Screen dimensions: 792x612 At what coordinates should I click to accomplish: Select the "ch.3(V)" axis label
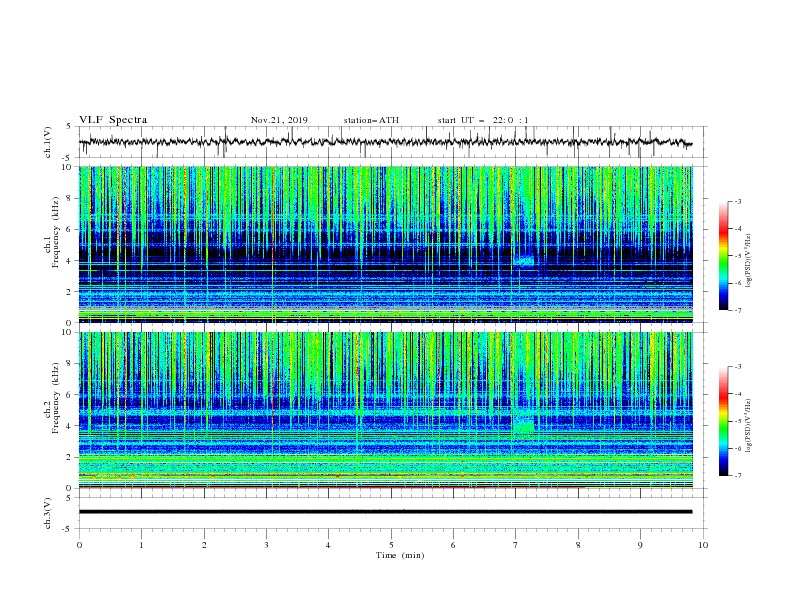pos(48,513)
